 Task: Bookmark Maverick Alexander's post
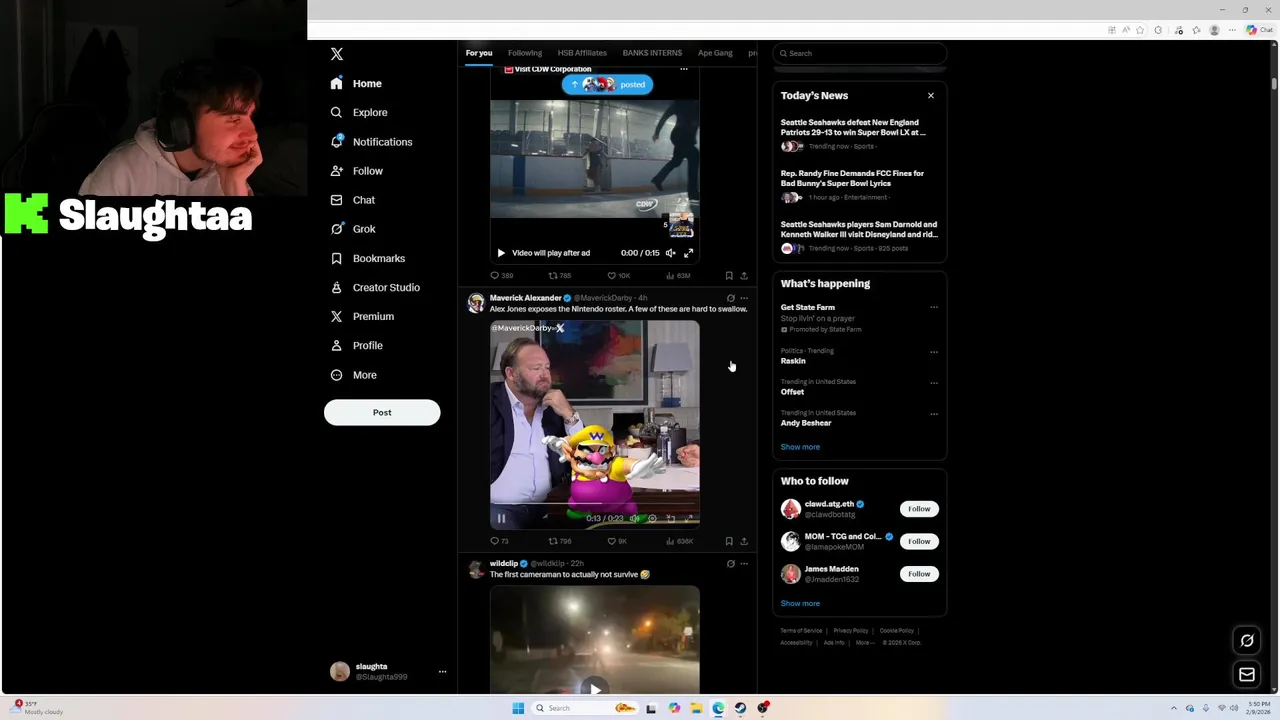(729, 541)
